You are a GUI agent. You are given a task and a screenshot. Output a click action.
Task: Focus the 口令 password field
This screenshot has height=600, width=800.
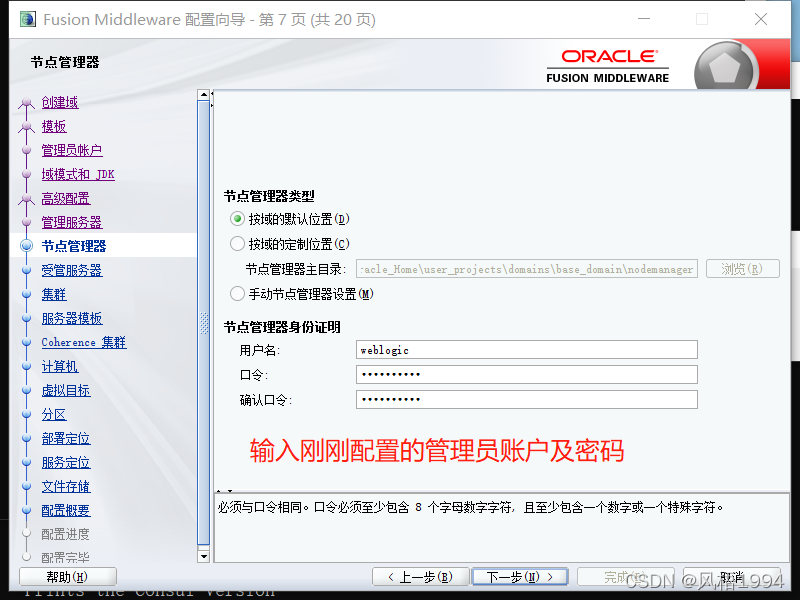[x=527, y=374]
